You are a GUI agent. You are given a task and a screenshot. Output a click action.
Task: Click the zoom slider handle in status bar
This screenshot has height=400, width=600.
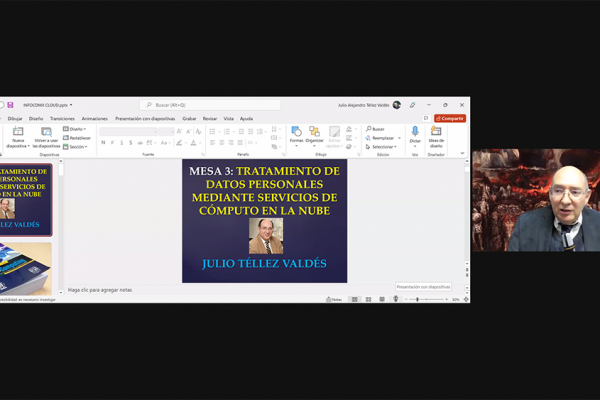point(417,299)
